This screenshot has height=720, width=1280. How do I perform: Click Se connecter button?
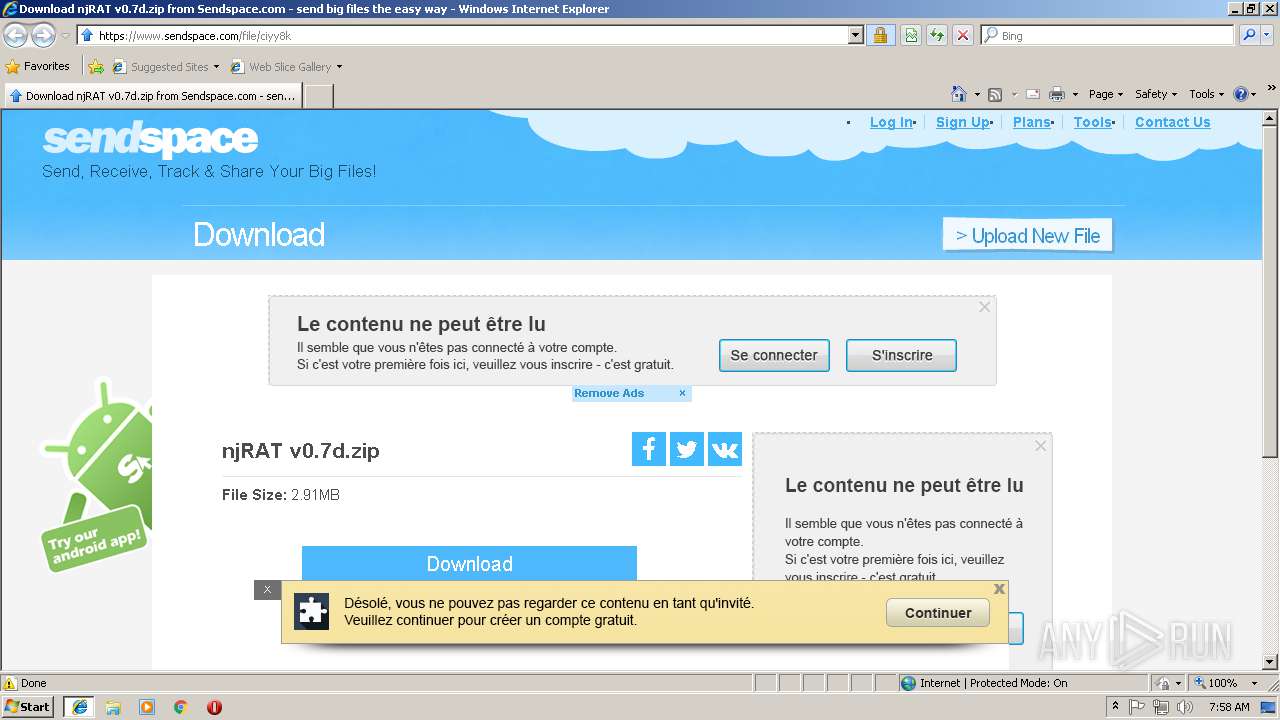pos(774,355)
